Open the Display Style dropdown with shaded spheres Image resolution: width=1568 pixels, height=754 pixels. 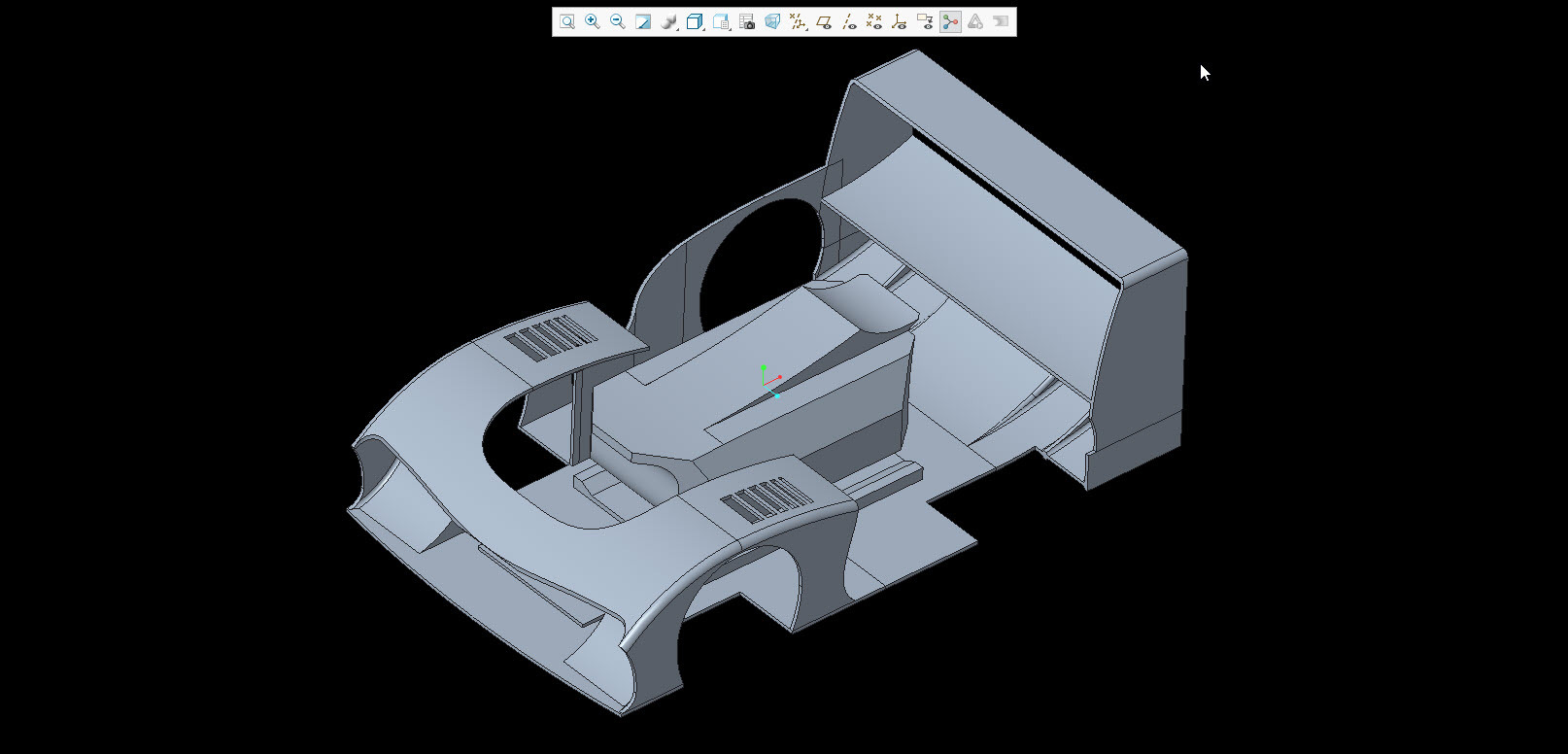(669, 21)
